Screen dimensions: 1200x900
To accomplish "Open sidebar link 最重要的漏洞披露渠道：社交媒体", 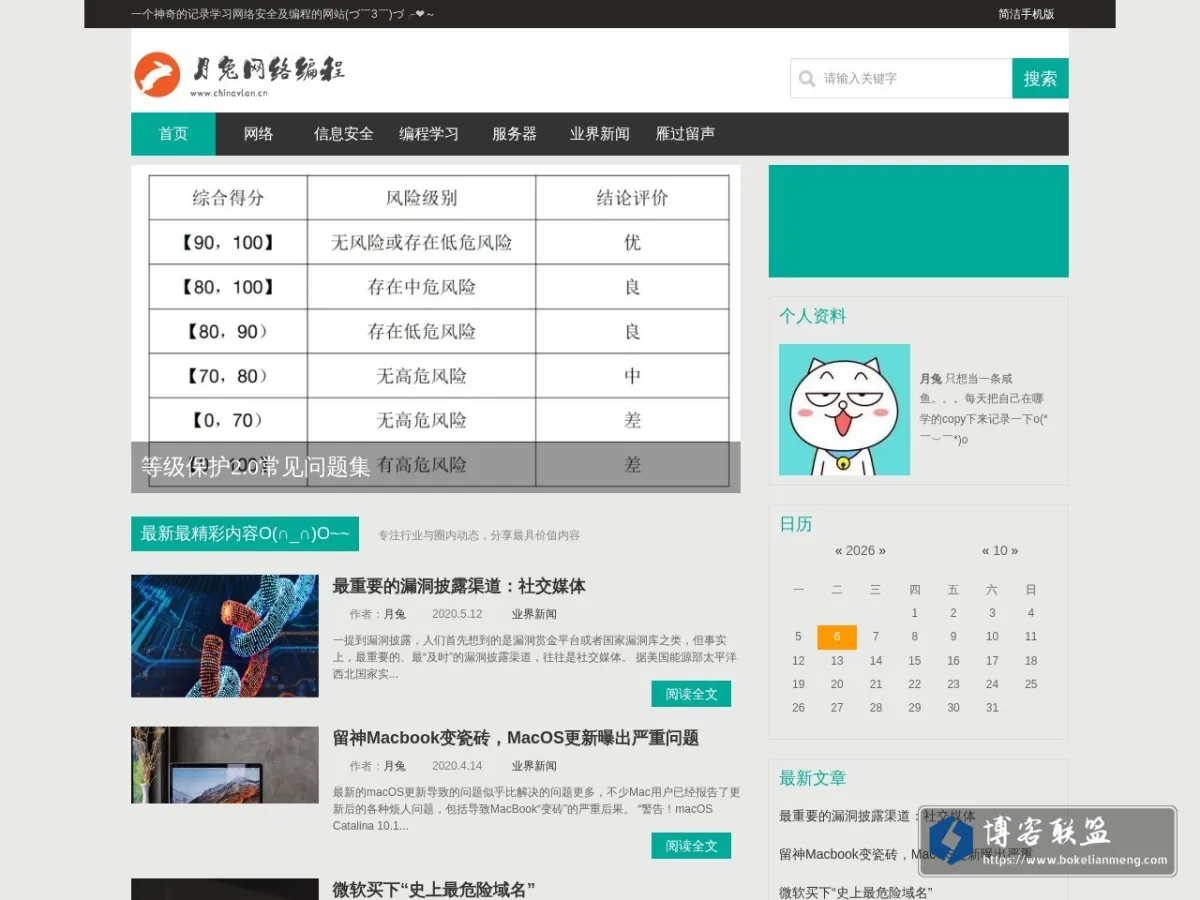I will (877, 816).
